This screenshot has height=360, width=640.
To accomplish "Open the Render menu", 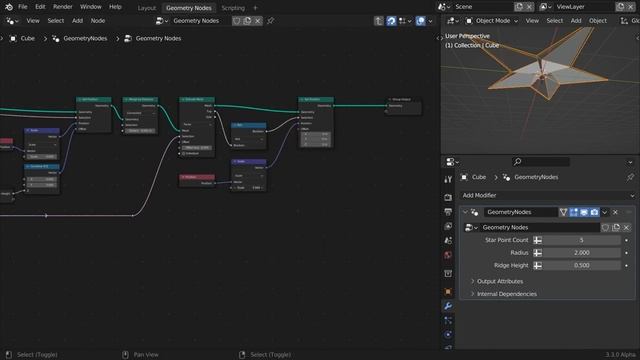I will pos(62,7).
